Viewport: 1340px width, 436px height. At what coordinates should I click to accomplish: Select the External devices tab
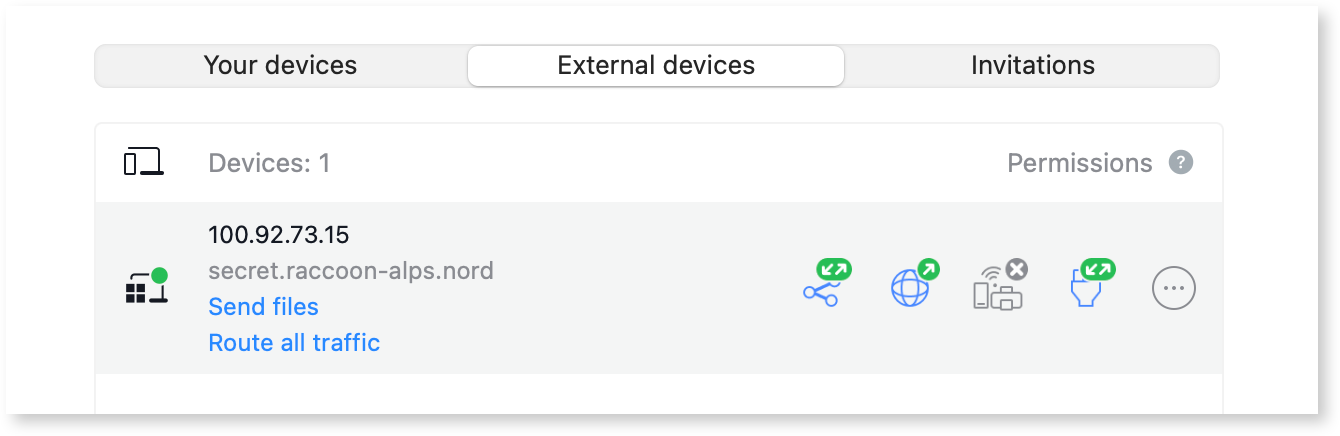[x=656, y=66]
